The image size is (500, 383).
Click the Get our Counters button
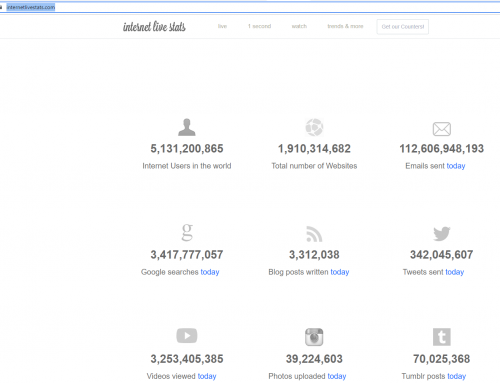point(403,27)
